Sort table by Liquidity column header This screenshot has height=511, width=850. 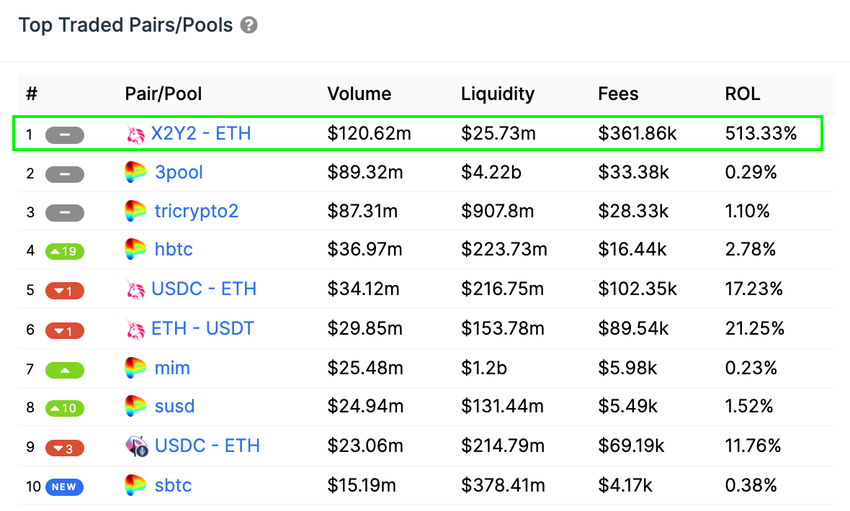coord(497,94)
